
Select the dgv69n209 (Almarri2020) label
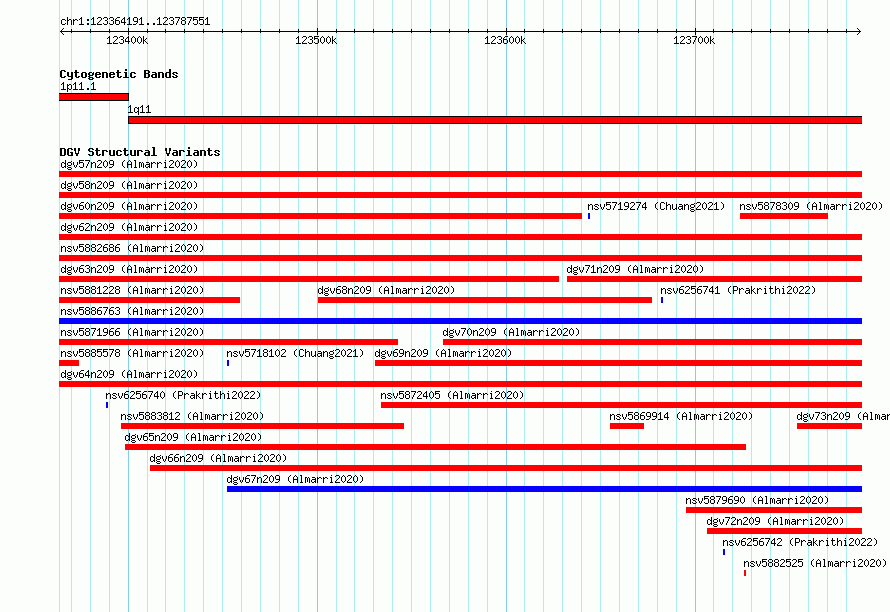point(443,353)
